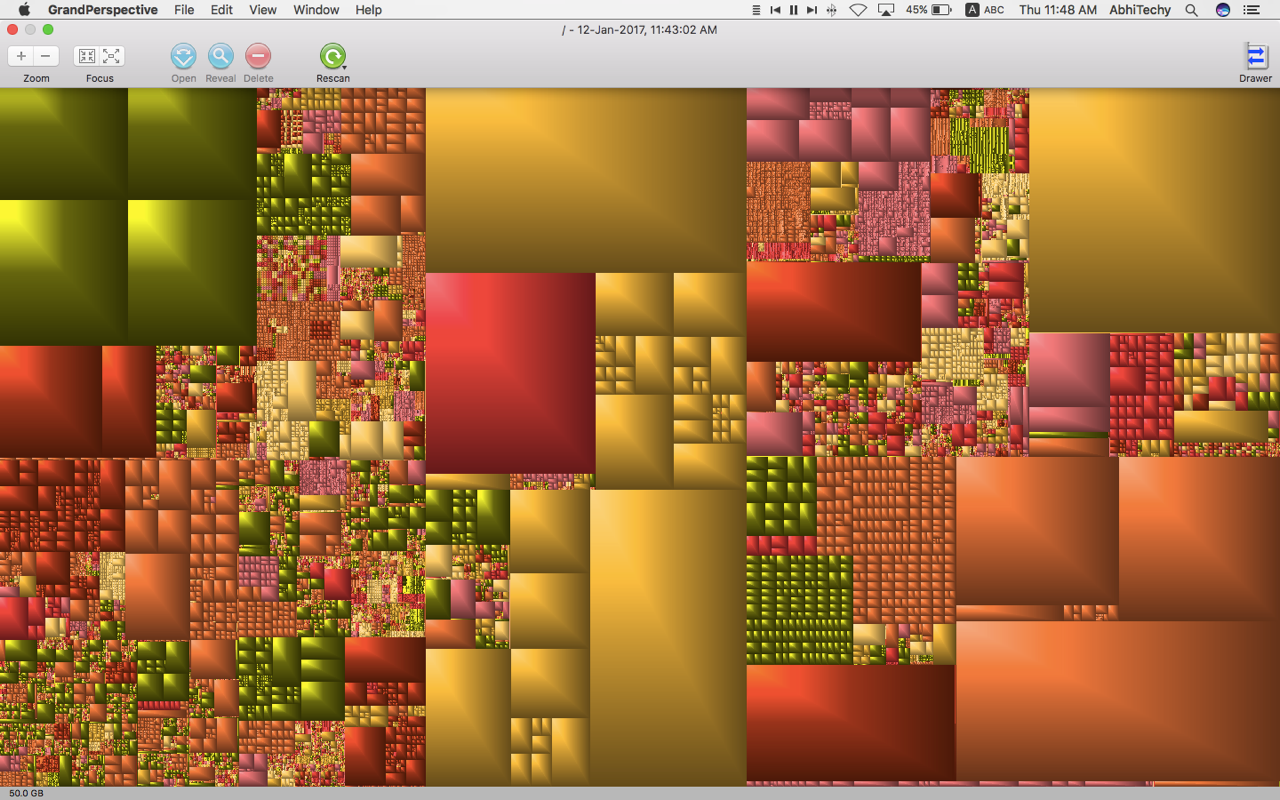The width and height of the screenshot is (1280, 800).
Task: Open the View menu
Action: [x=263, y=10]
